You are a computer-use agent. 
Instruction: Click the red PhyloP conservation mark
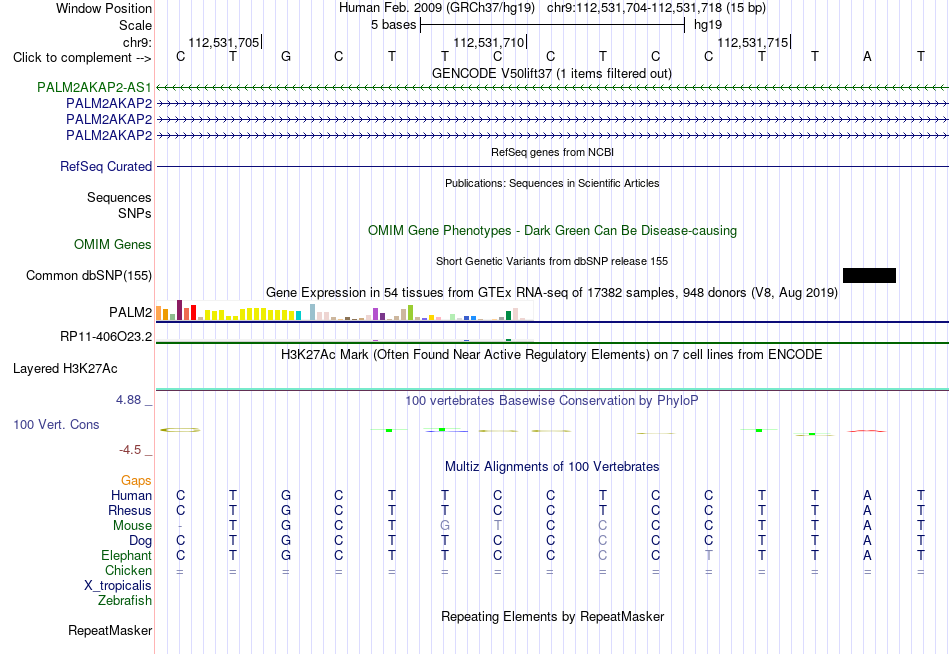point(867,431)
